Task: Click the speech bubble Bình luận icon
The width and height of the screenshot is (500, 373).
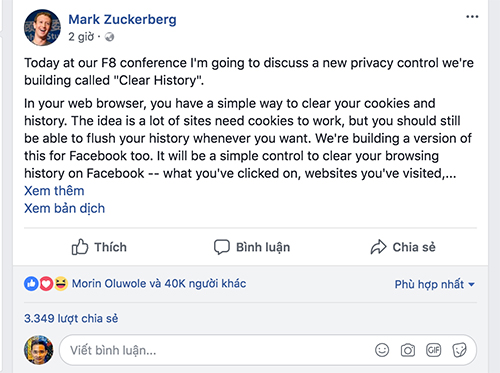Action: 222,247
